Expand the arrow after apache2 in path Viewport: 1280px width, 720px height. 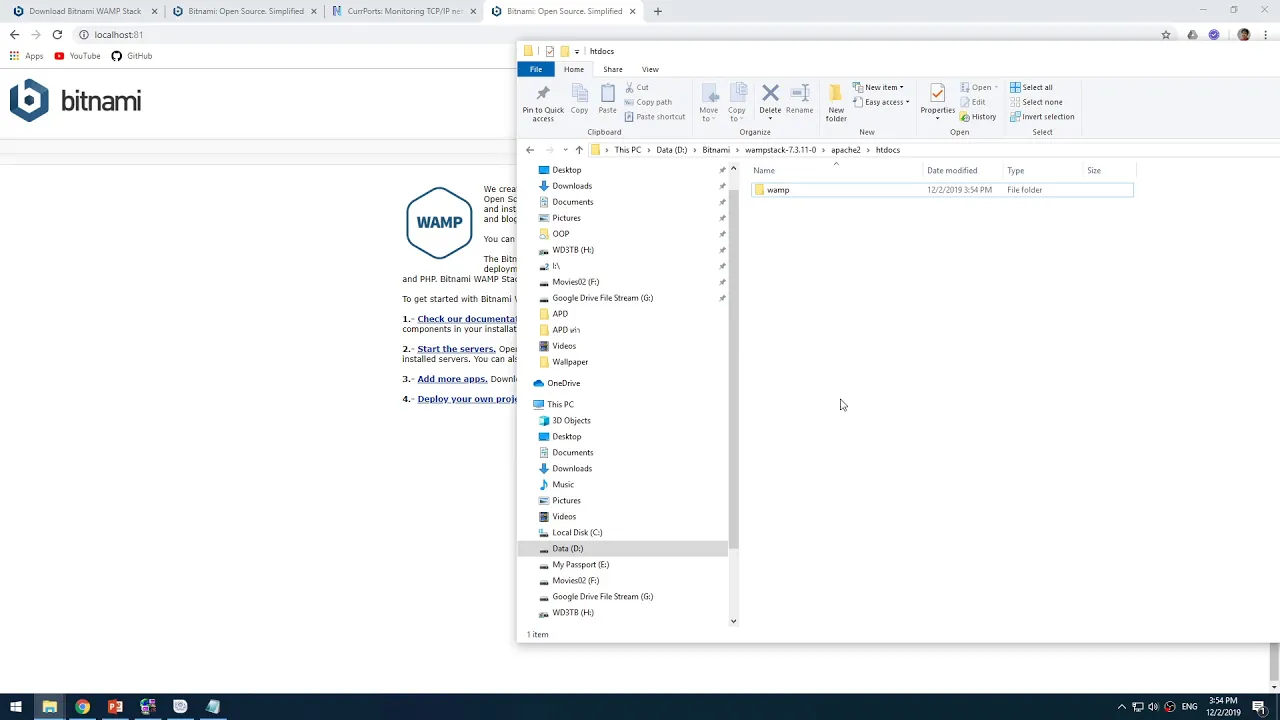(x=868, y=150)
